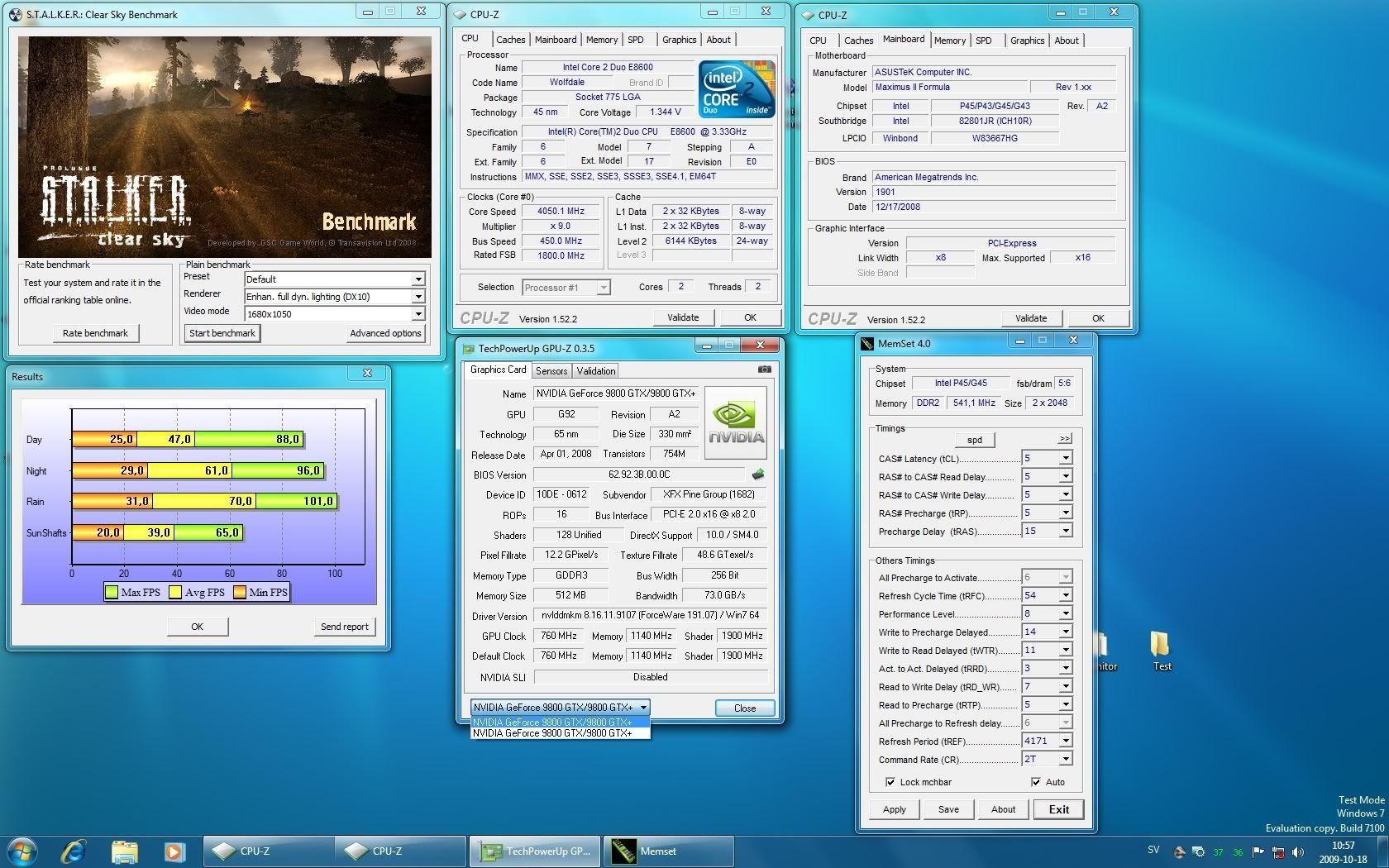1389x868 pixels.
Task: Click the Avg FPS yellow legend swatch
Action: (175, 592)
